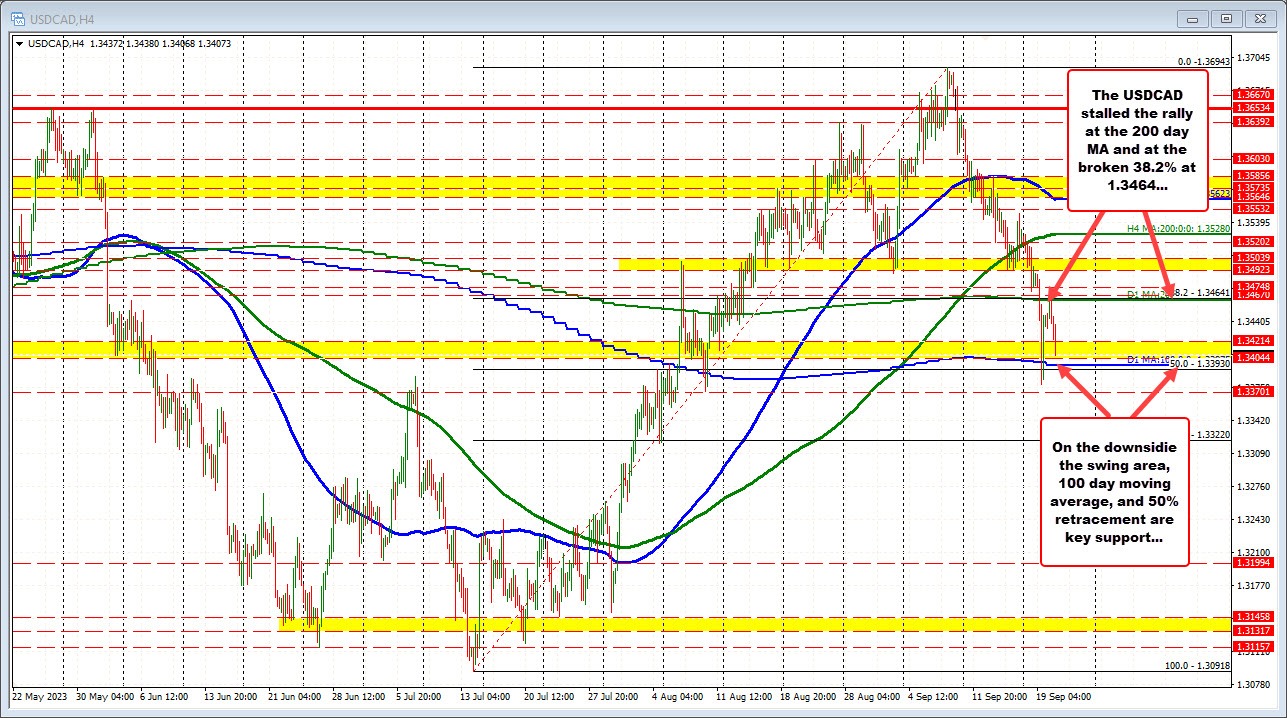Select the tall September candlestick at the high

(x=948, y=100)
